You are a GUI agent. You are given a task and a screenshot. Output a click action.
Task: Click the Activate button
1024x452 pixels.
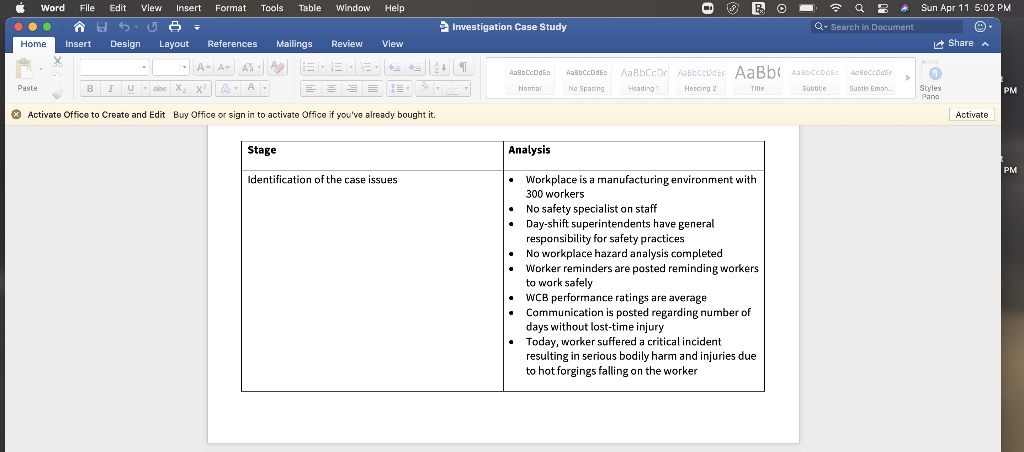point(972,114)
